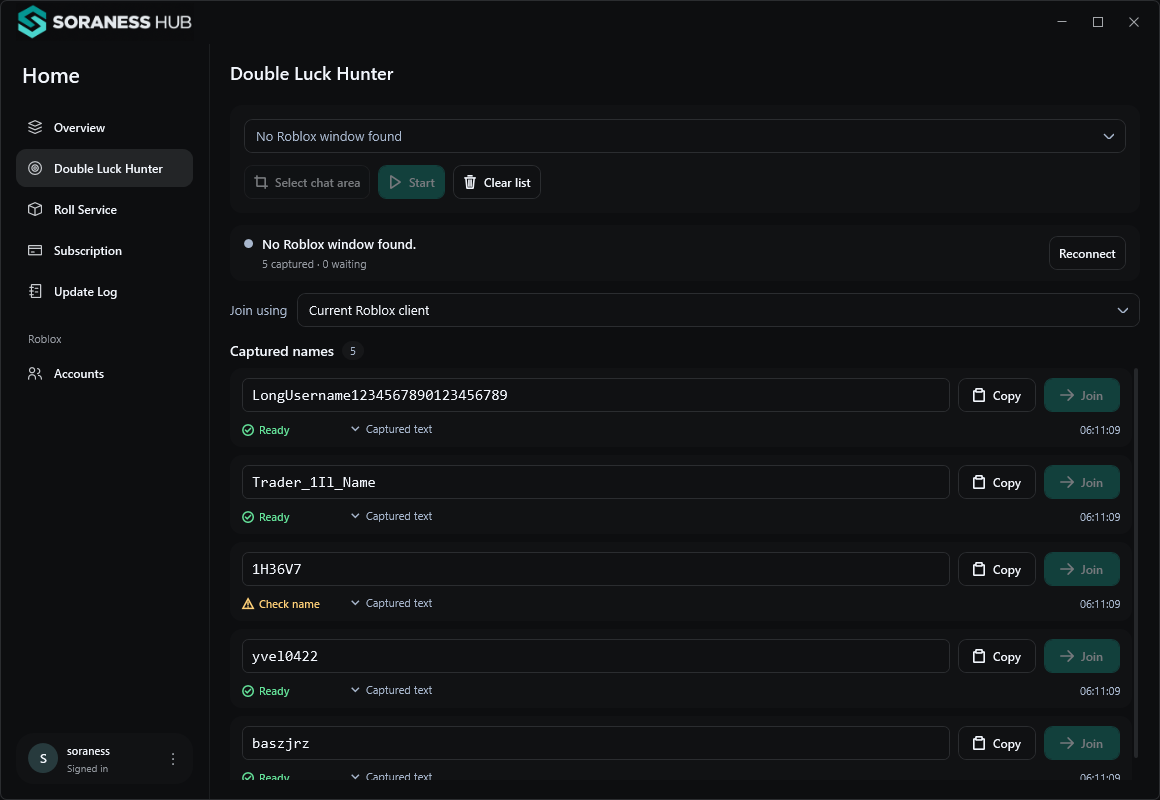Viewport: 1160px width, 800px height.
Task: Open the Join using client dropdown
Action: 718,310
